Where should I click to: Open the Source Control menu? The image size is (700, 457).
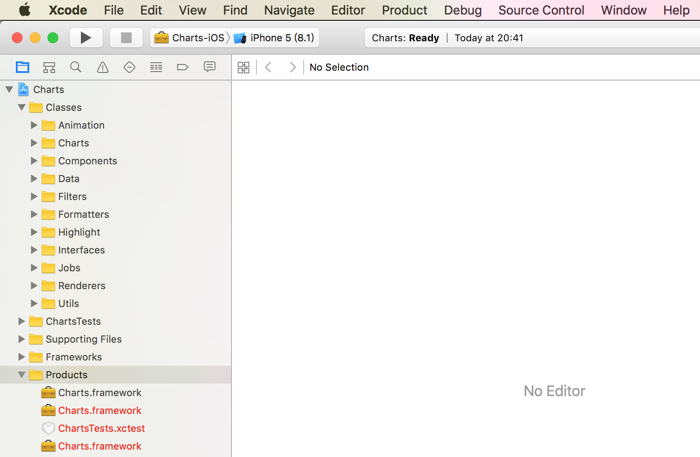(x=541, y=10)
